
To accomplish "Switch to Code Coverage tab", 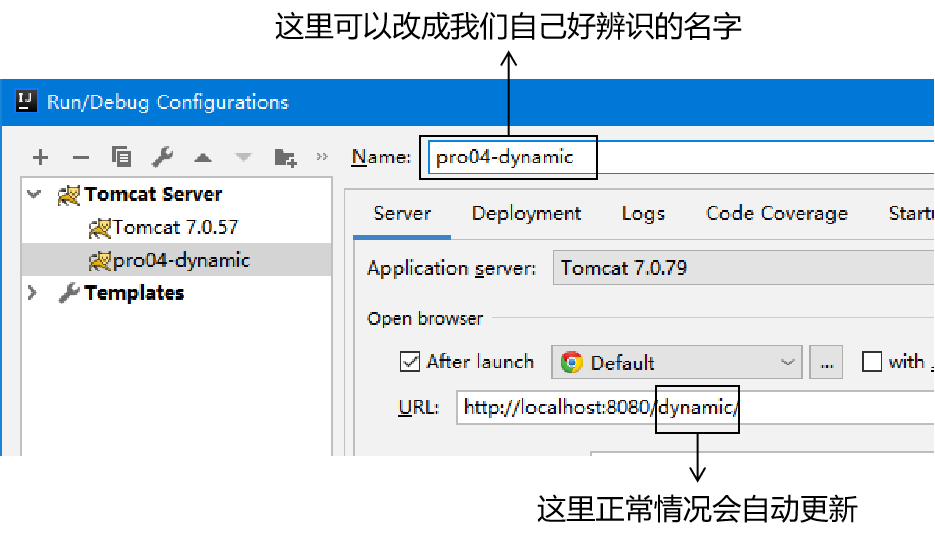I will (776, 213).
